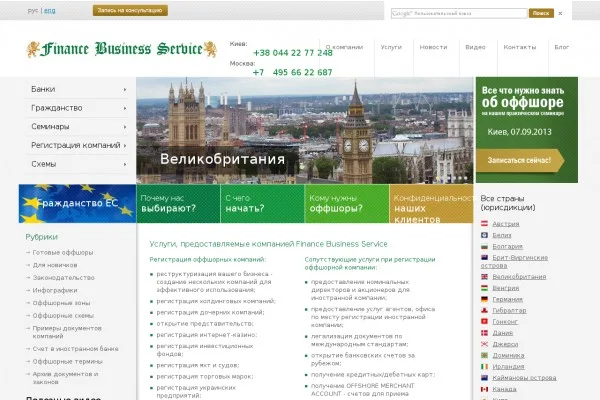Click the Belize flag icon
This screenshot has height=400, width=600.
[x=484, y=235]
